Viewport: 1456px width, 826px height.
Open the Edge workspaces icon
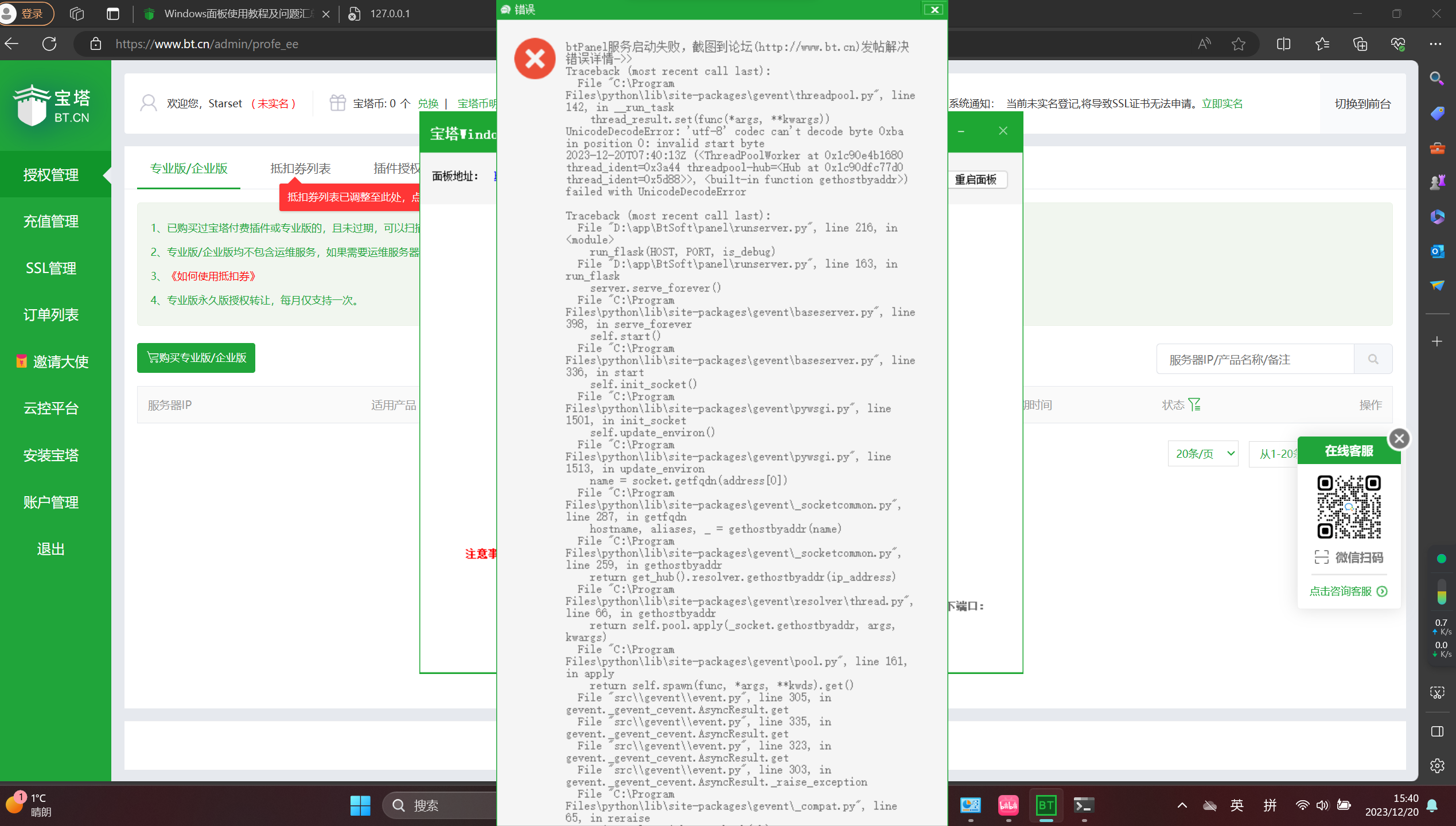click(x=77, y=14)
